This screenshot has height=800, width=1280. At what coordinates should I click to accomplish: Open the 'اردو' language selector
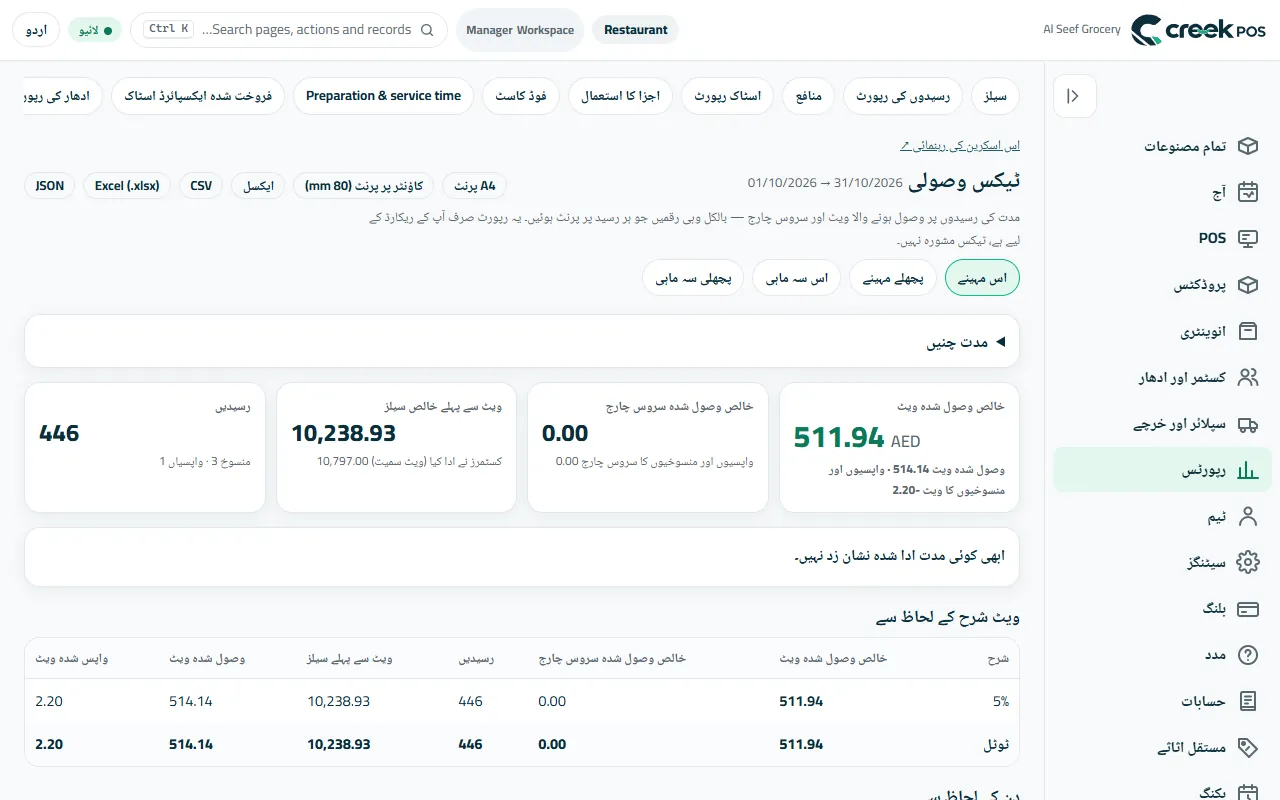coord(36,30)
